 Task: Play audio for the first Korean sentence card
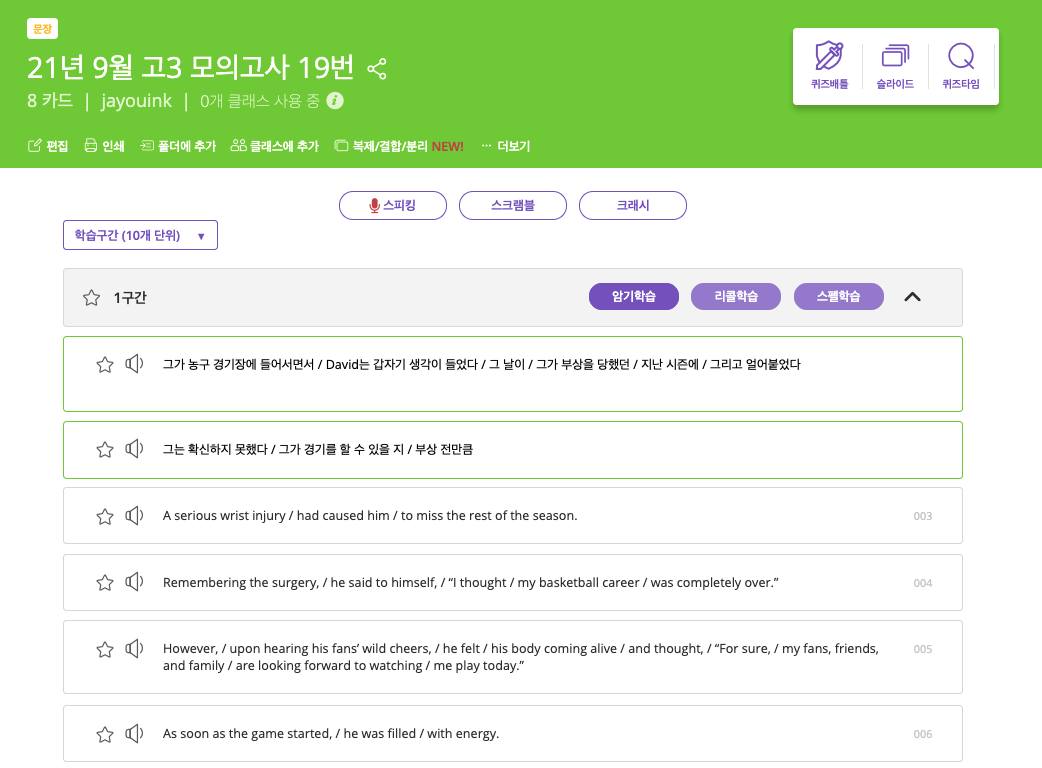134,364
